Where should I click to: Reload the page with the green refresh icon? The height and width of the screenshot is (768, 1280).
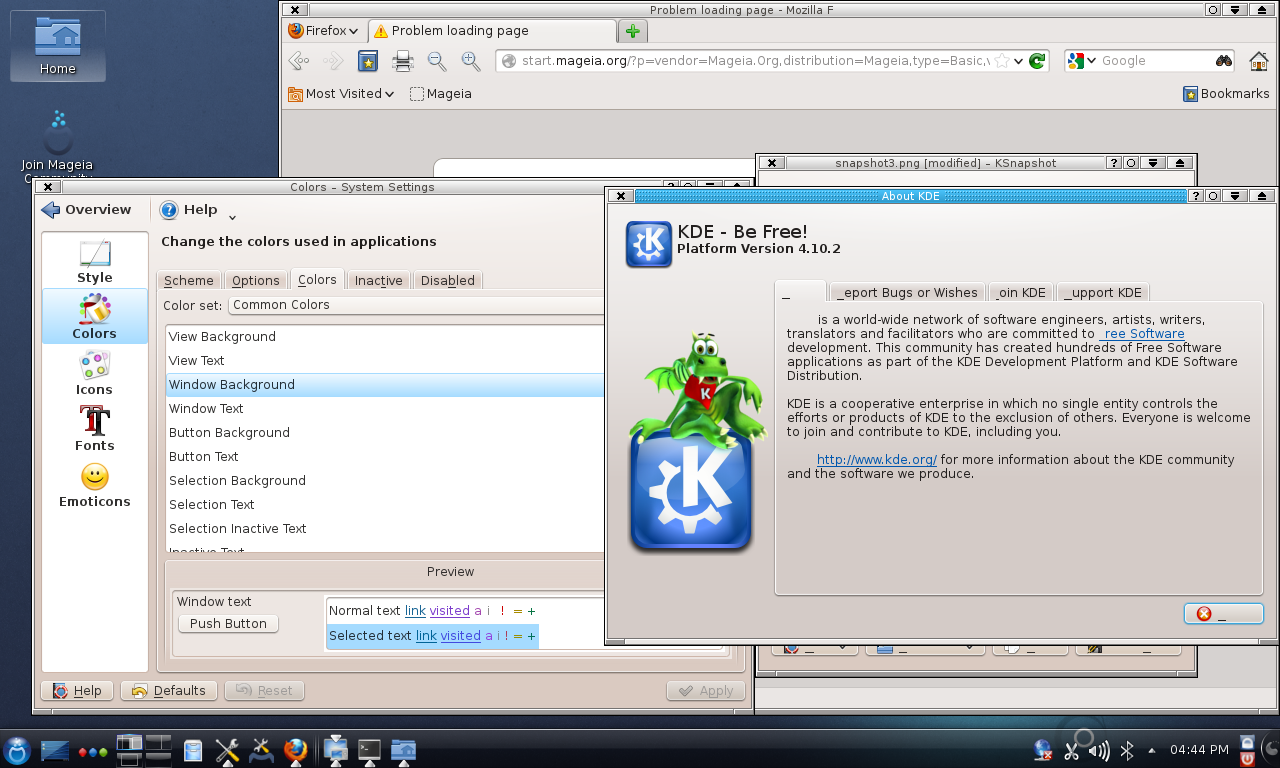click(x=1037, y=61)
